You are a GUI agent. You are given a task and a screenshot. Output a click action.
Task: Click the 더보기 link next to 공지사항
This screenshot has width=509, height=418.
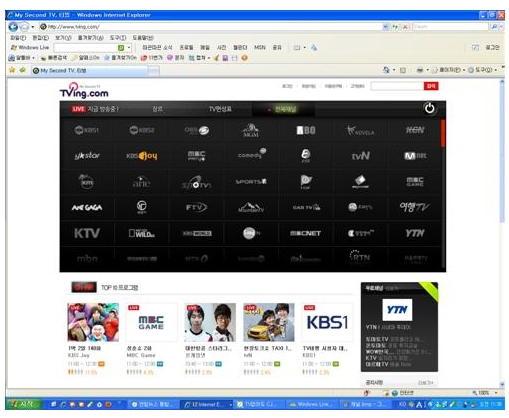click(425, 382)
